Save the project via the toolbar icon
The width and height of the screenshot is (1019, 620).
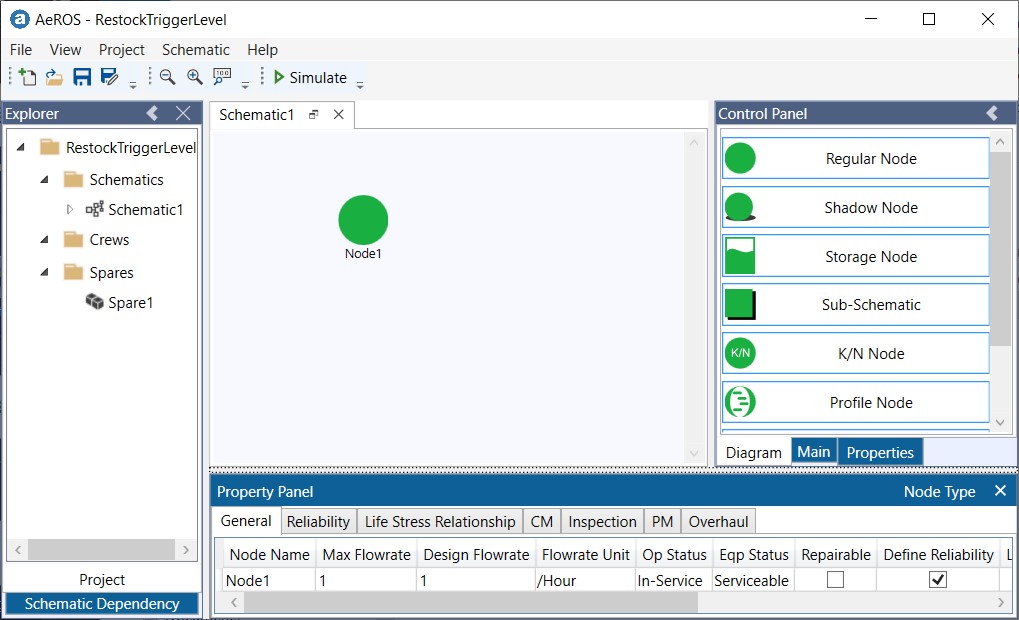pos(81,76)
